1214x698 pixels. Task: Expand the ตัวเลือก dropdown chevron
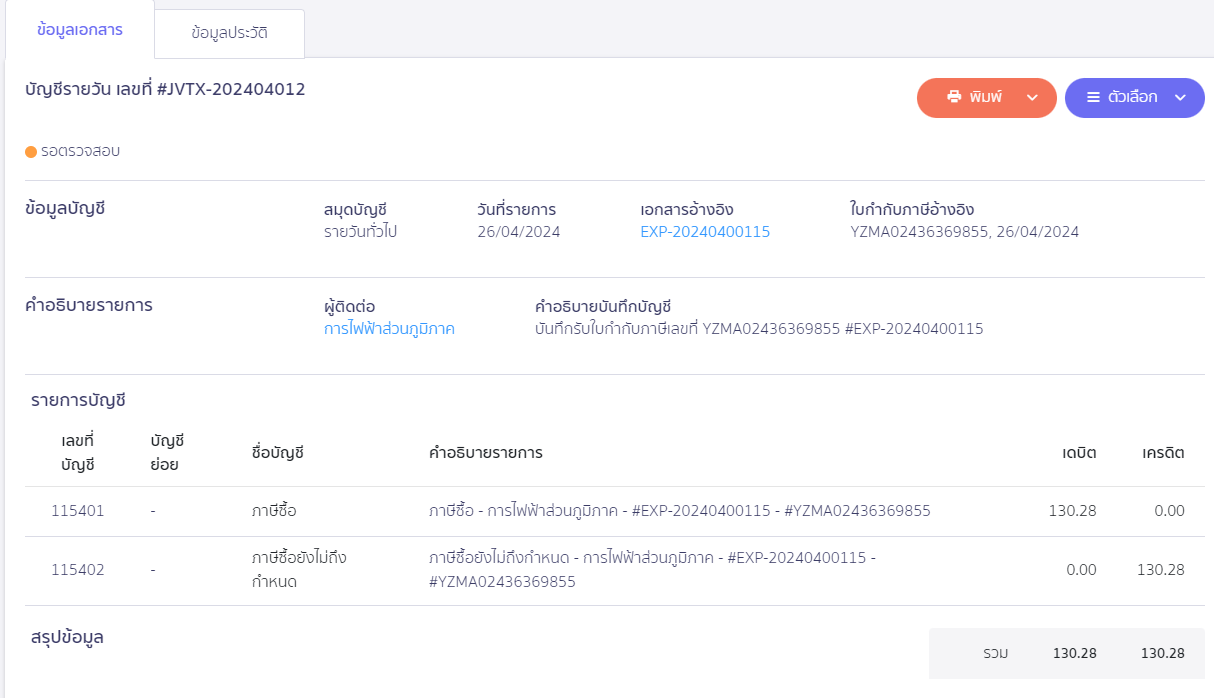[x=1180, y=98]
